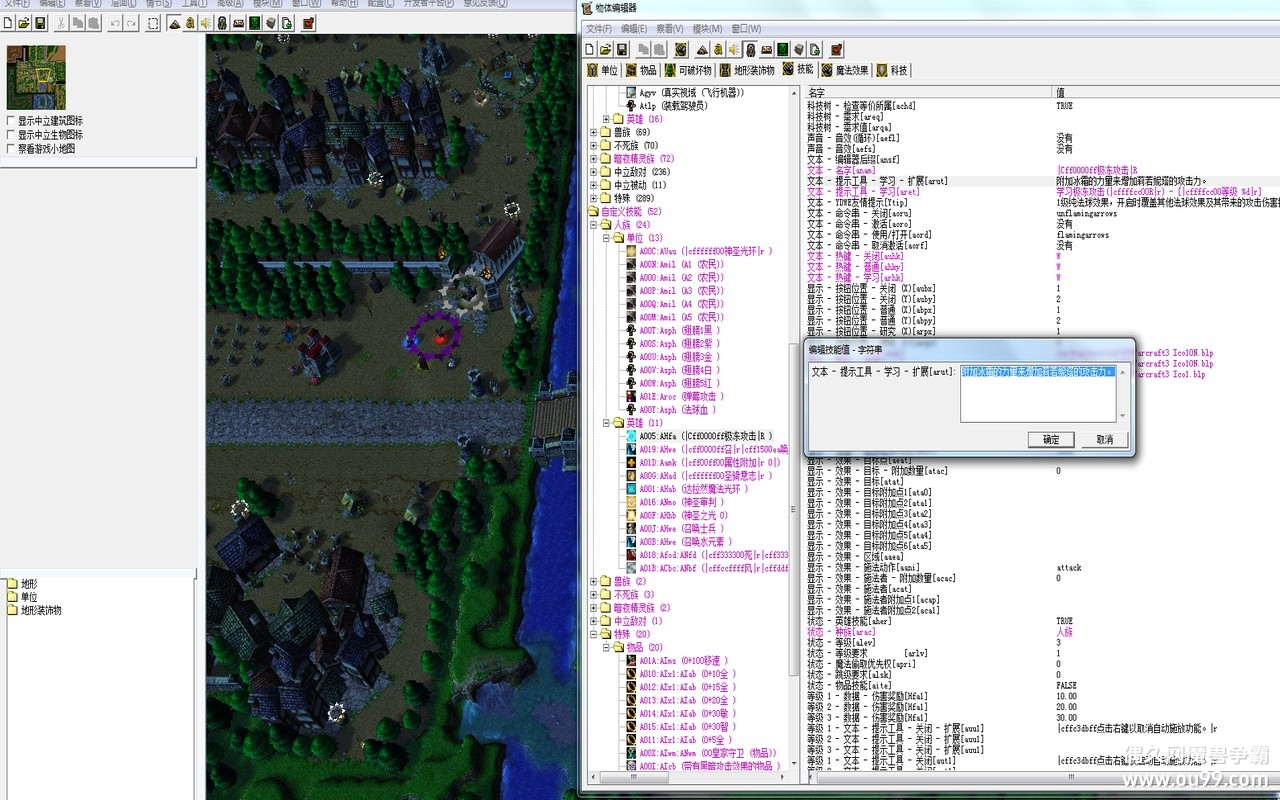Open the AI Editor green icon in Object Editor
Image resolution: width=1280 pixels, height=800 pixels.
pyautogui.click(x=783, y=49)
